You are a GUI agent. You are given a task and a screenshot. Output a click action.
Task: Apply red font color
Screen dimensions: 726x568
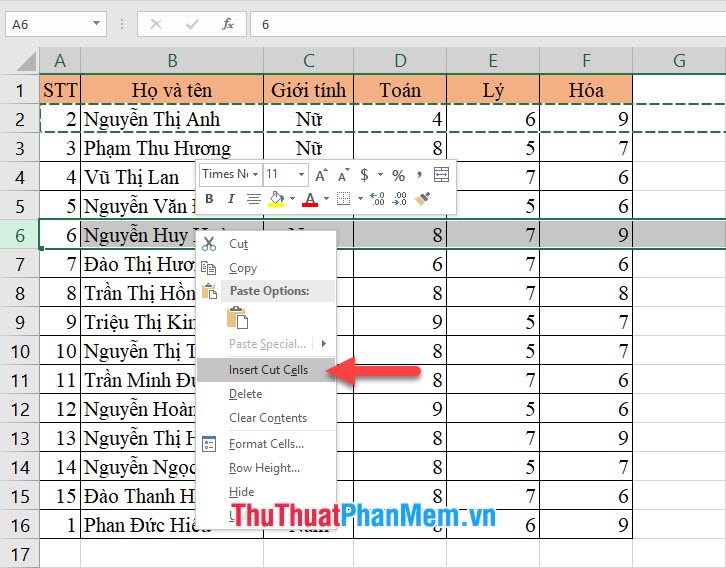click(x=310, y=199)
